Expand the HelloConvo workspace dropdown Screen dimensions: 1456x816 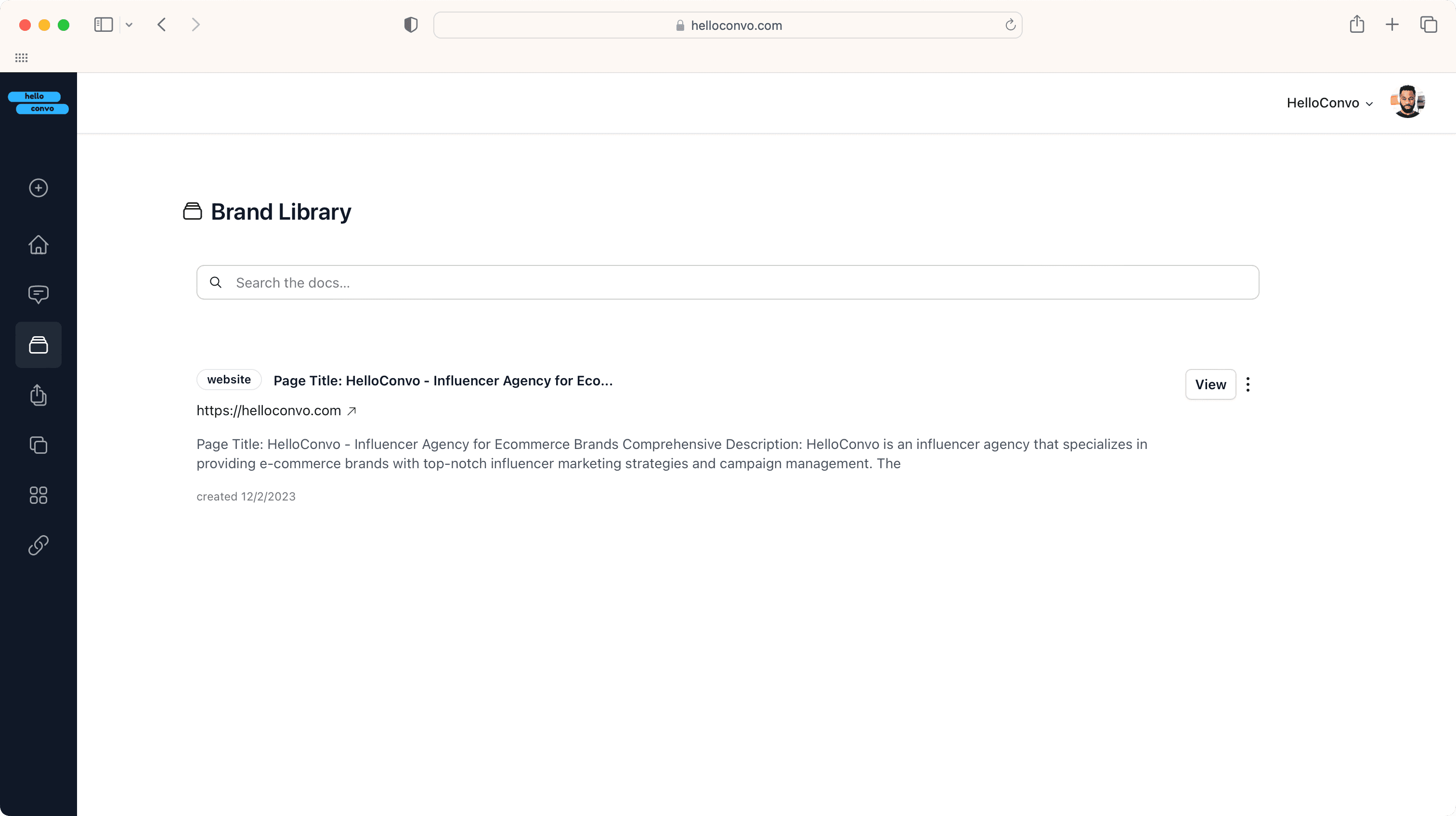point(1329,103)
